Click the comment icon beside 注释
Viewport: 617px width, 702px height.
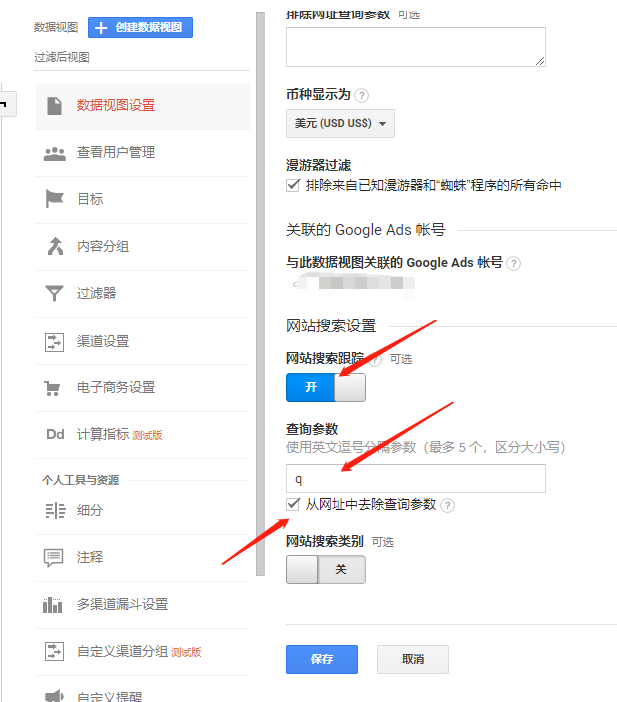[x=53, y=558]
